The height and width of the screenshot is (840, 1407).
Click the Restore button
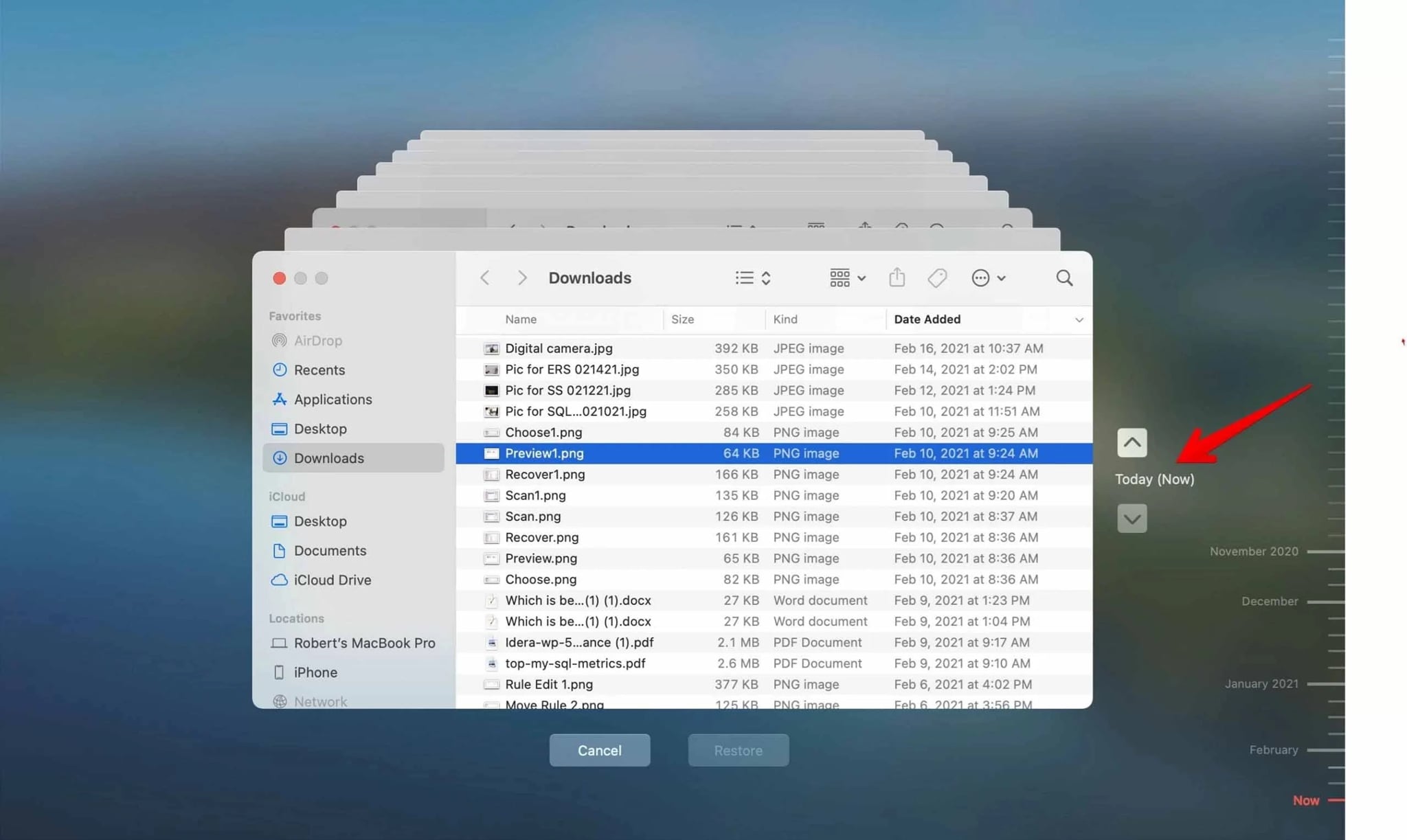click(738, 750)
